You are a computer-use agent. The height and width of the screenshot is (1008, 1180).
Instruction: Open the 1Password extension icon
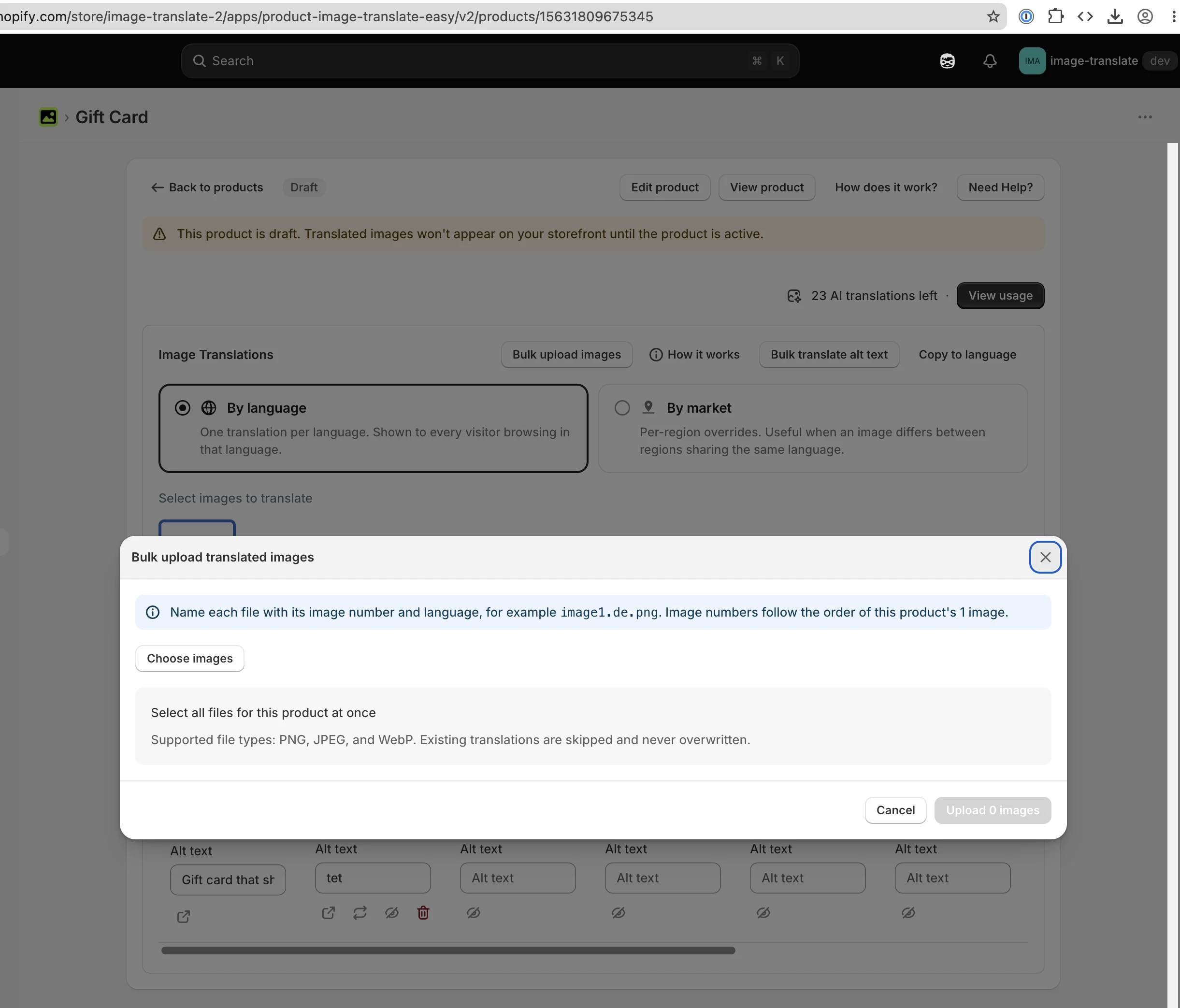[1026, 16]
